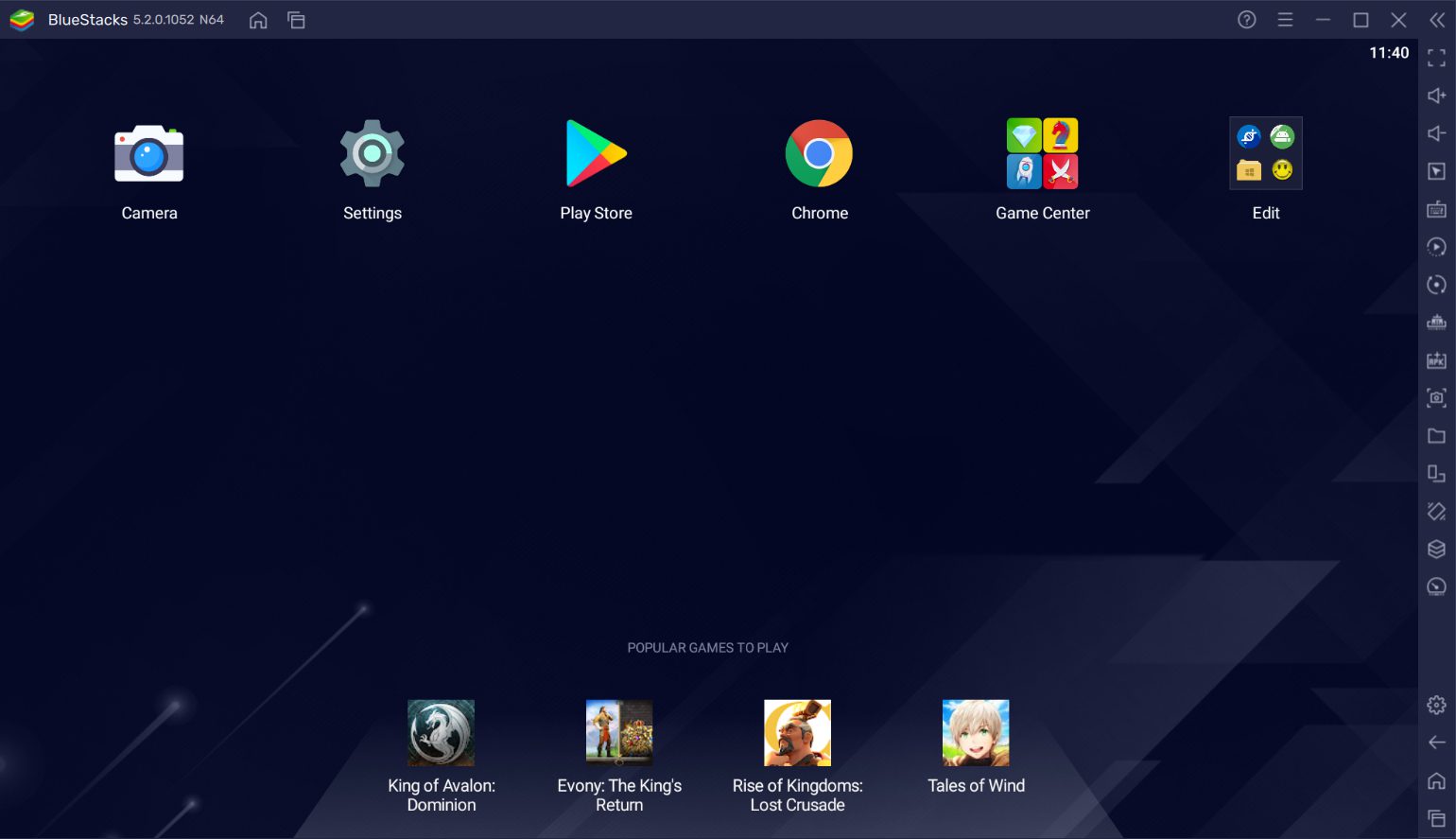The image size is (1456, 839).
Task: Click the sync operations circular icon
Action: [x=1436, y=285]
